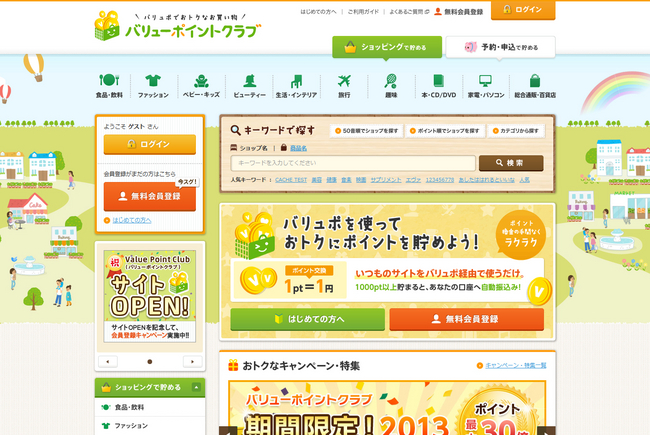The image size is (650, 435).
Task: Click the 検索 search button
Action: click(511, 163)
